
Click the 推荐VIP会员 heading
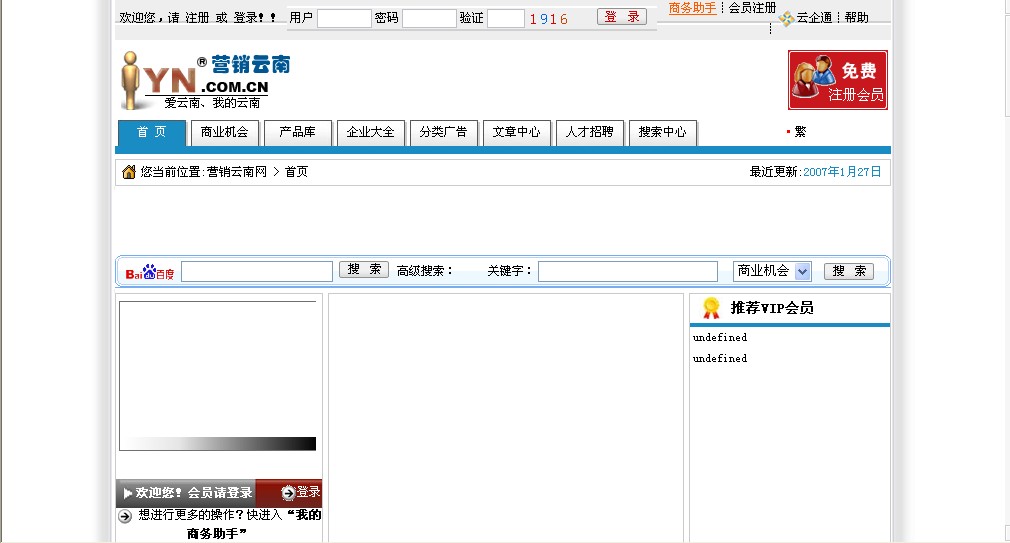coord(772,308)
